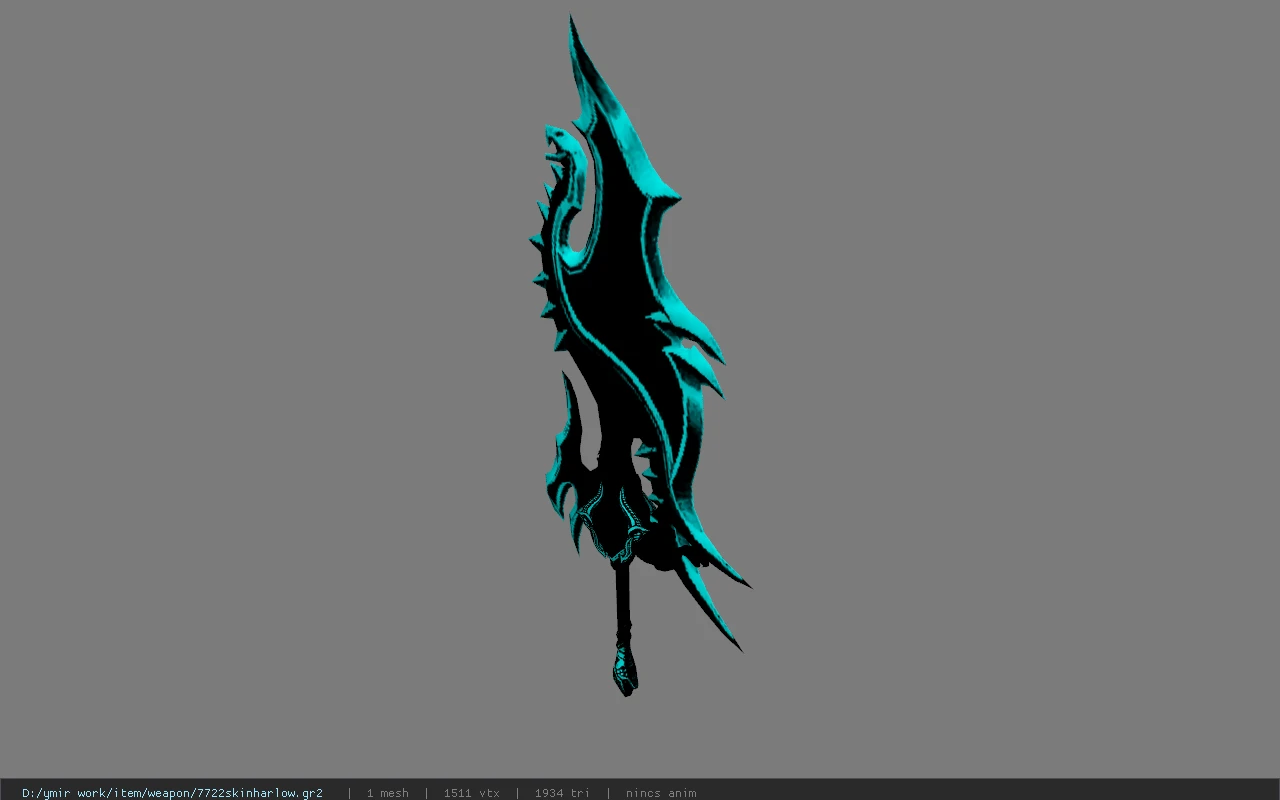Click the file path 7722skinharlow.gr2 in status bar

pos(172,793)
